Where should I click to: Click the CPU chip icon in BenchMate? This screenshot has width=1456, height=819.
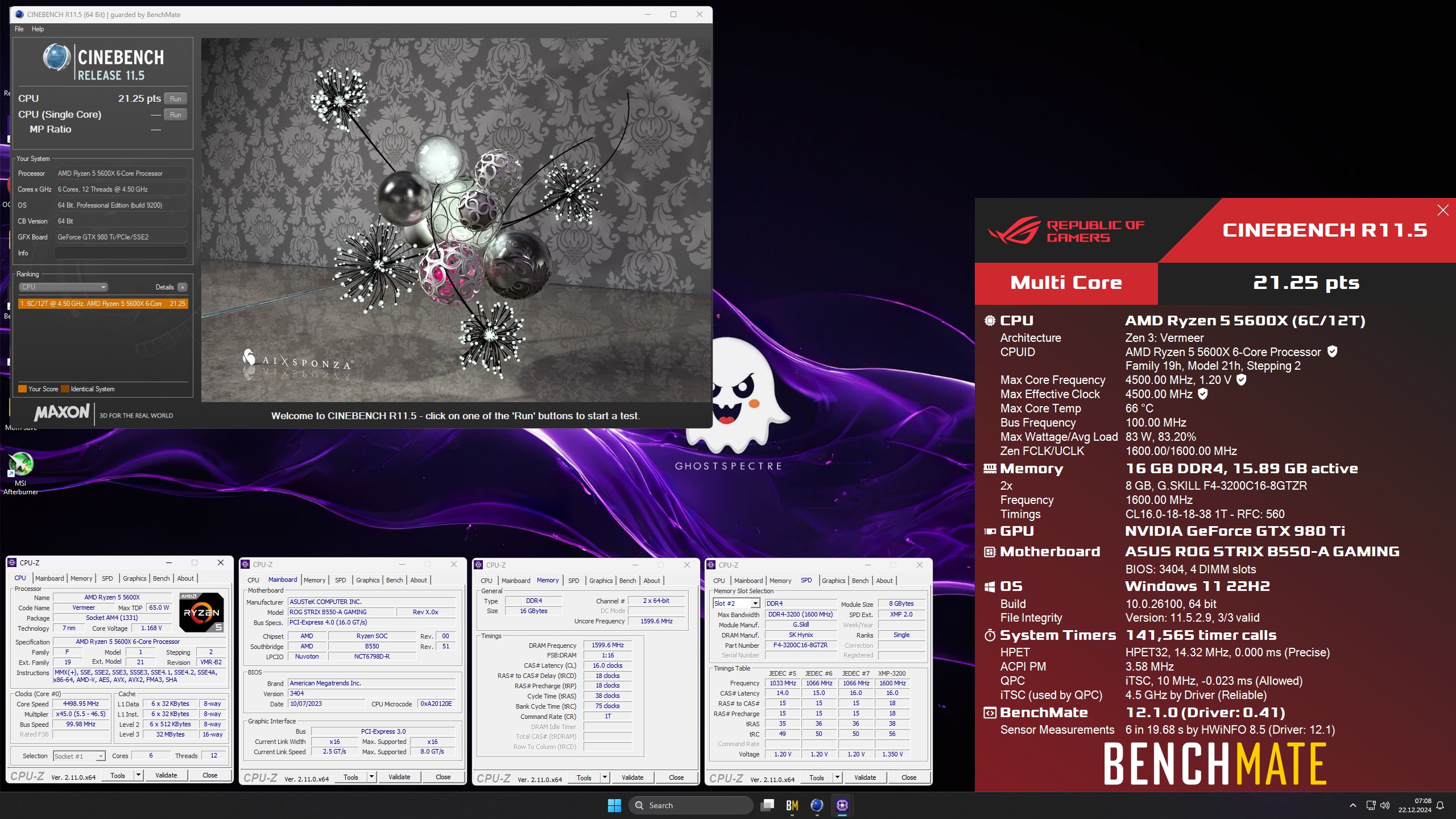(x=990, y=320)
